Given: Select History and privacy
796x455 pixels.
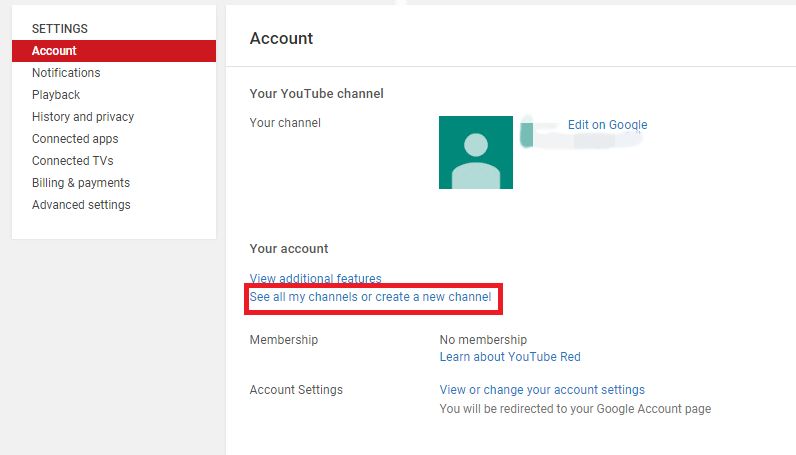Looking at the screenshot, I should (83, 117).
